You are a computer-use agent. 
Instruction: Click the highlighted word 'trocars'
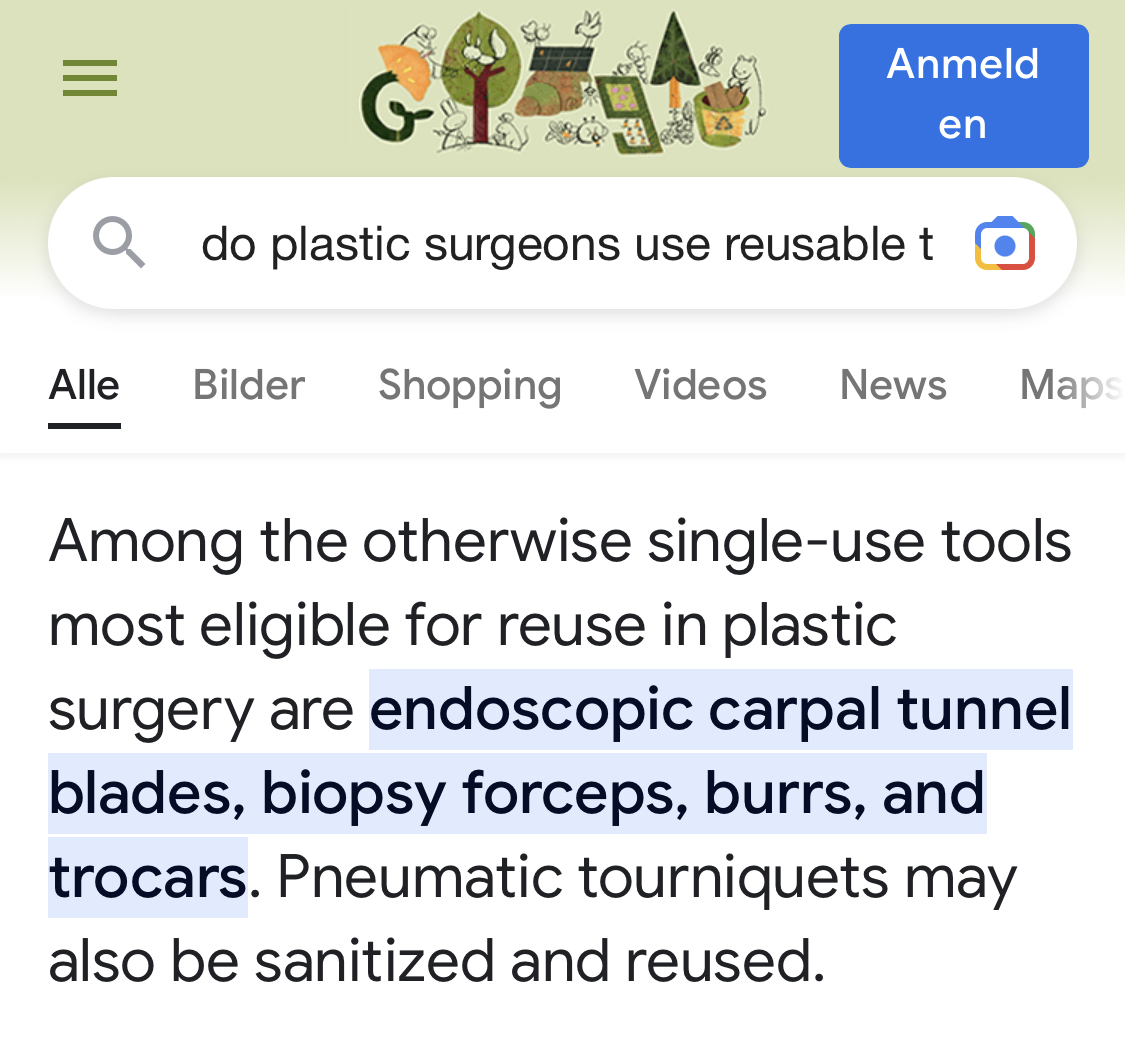tap(148, 877)
